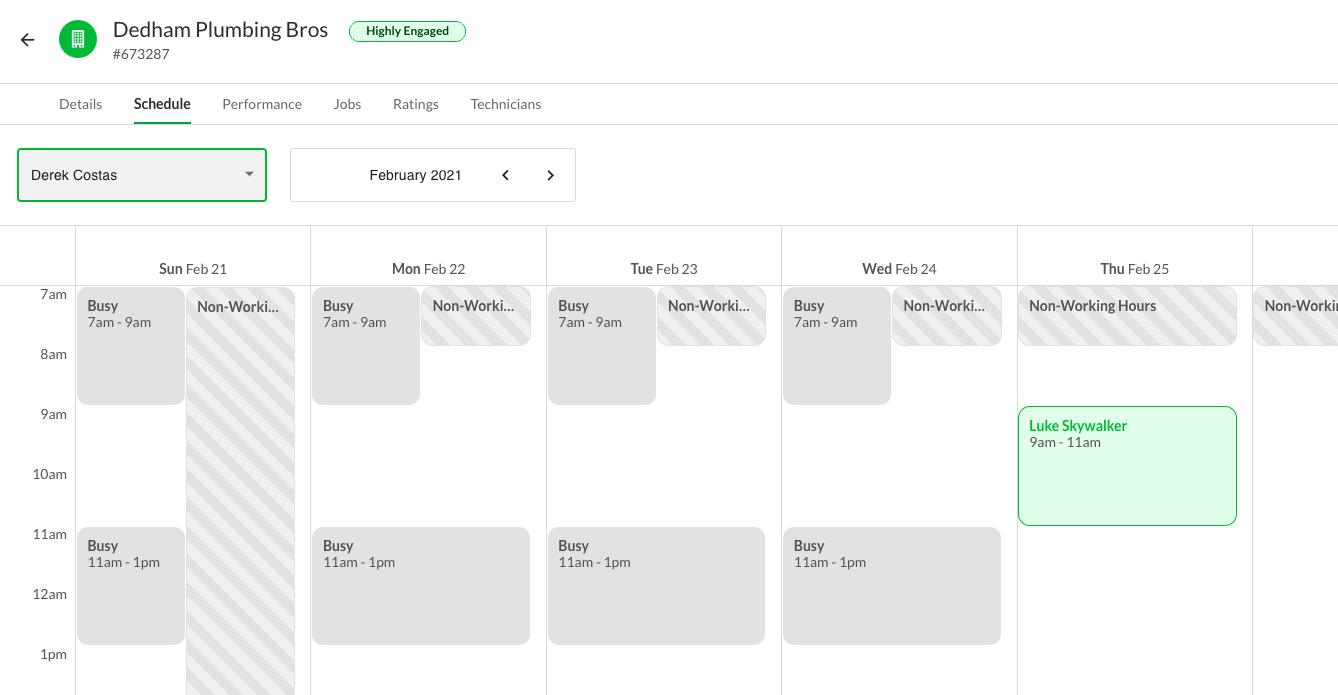Open the Luke Skywalker 9am appointment
Viewport: 1338px width, 695px height.
point(1127,465)
